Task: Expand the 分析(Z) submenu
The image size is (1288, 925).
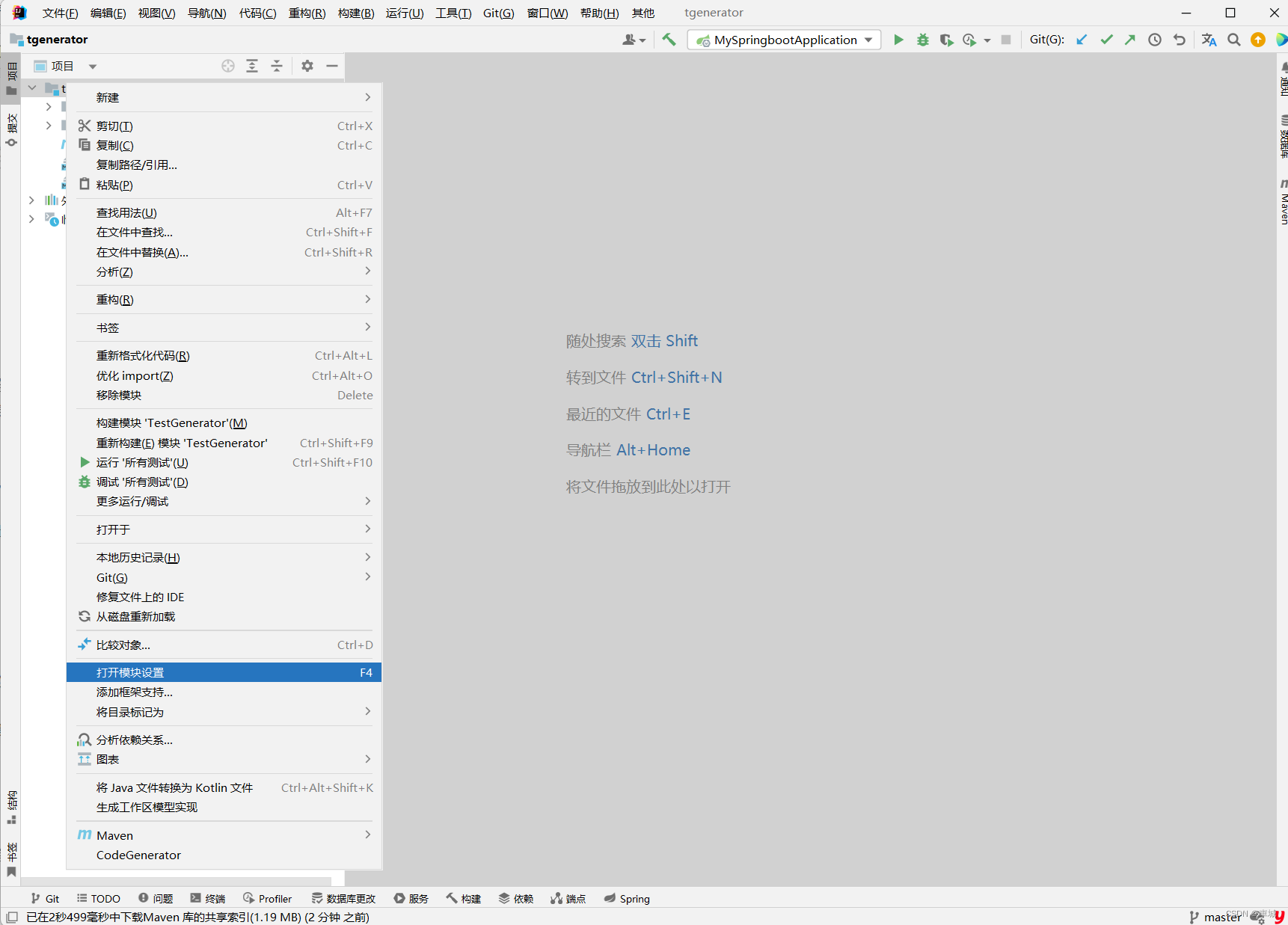Action: click(224, 271)
